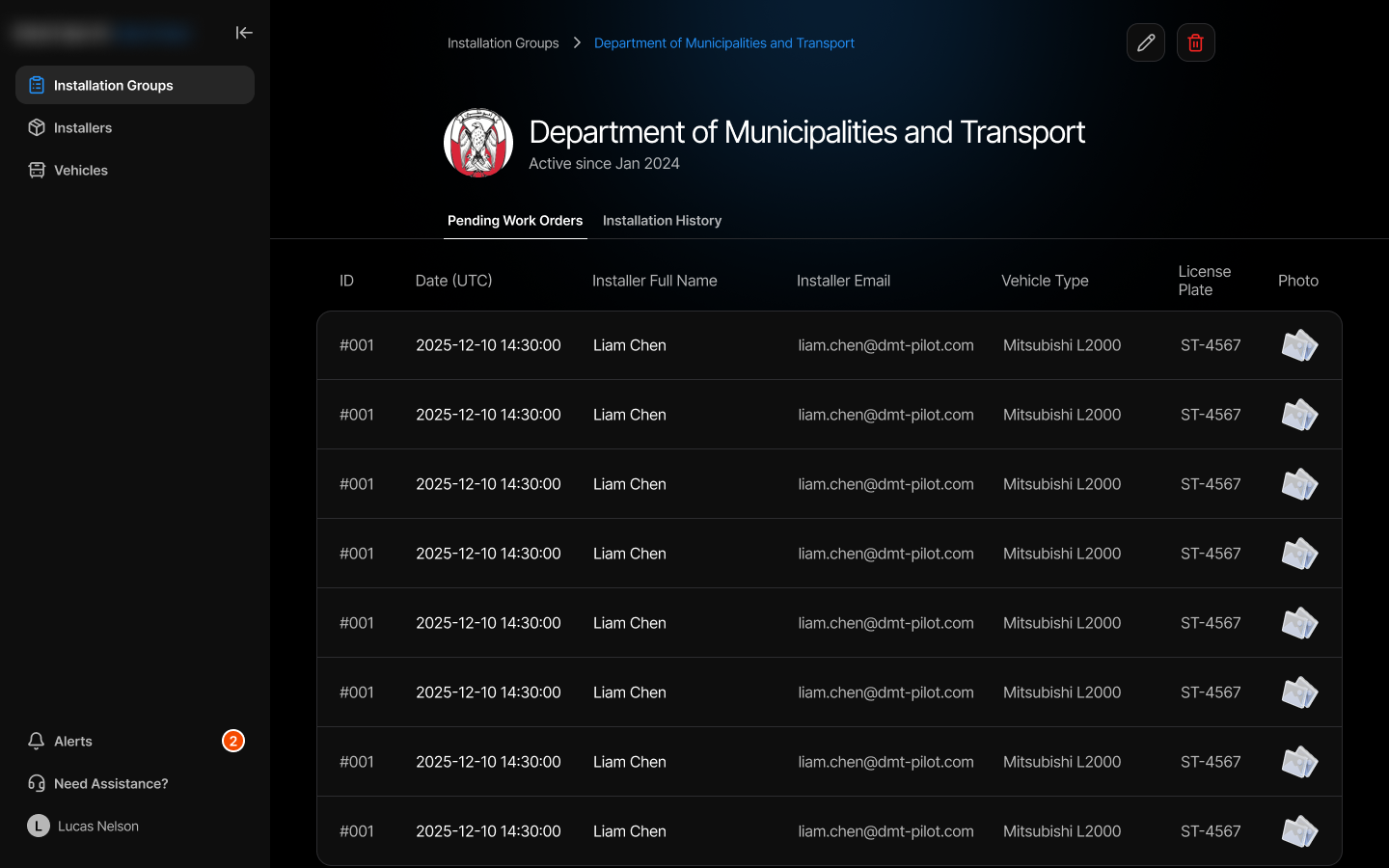This screenshot has height=868, width=1389.
Task: Switch to the Pending Work Orders tab
Action: [x=515, y=221]
